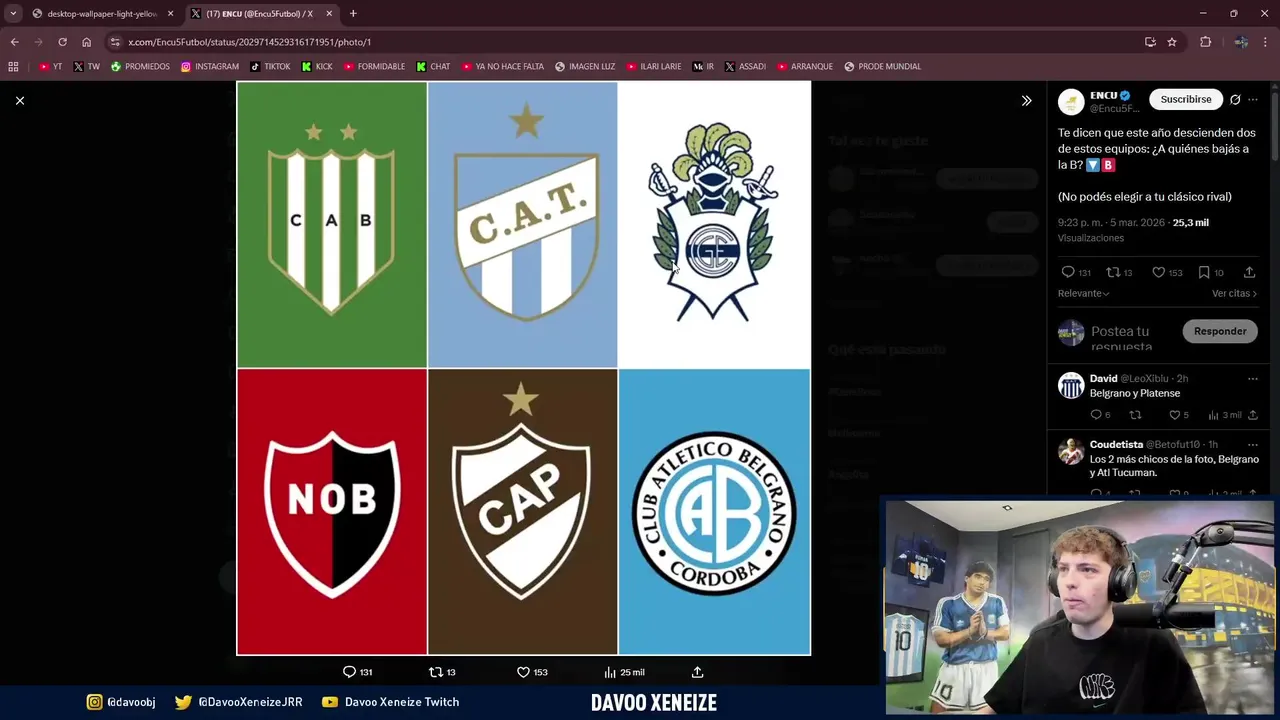This screenshot has width=1280, height=720.
Task: Open the tab search dropdown arrow
Action: [13, 14]
